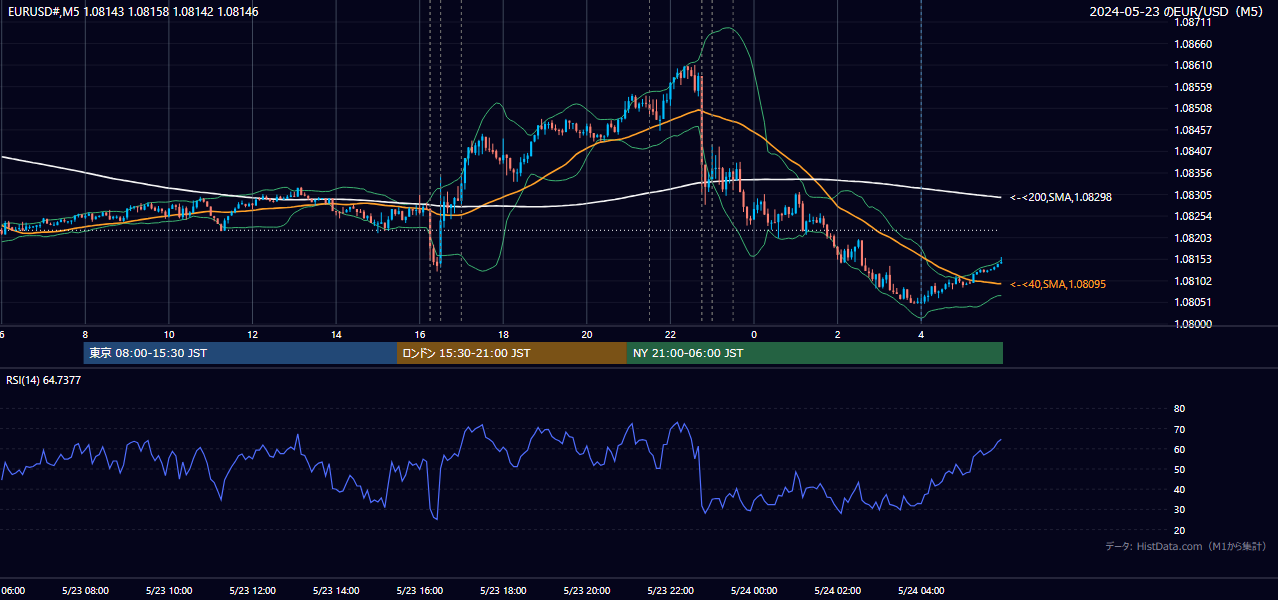Screen dimensions: 1278x600
Task: Click the date label 5/24 04:00
Action: (920, 590)
